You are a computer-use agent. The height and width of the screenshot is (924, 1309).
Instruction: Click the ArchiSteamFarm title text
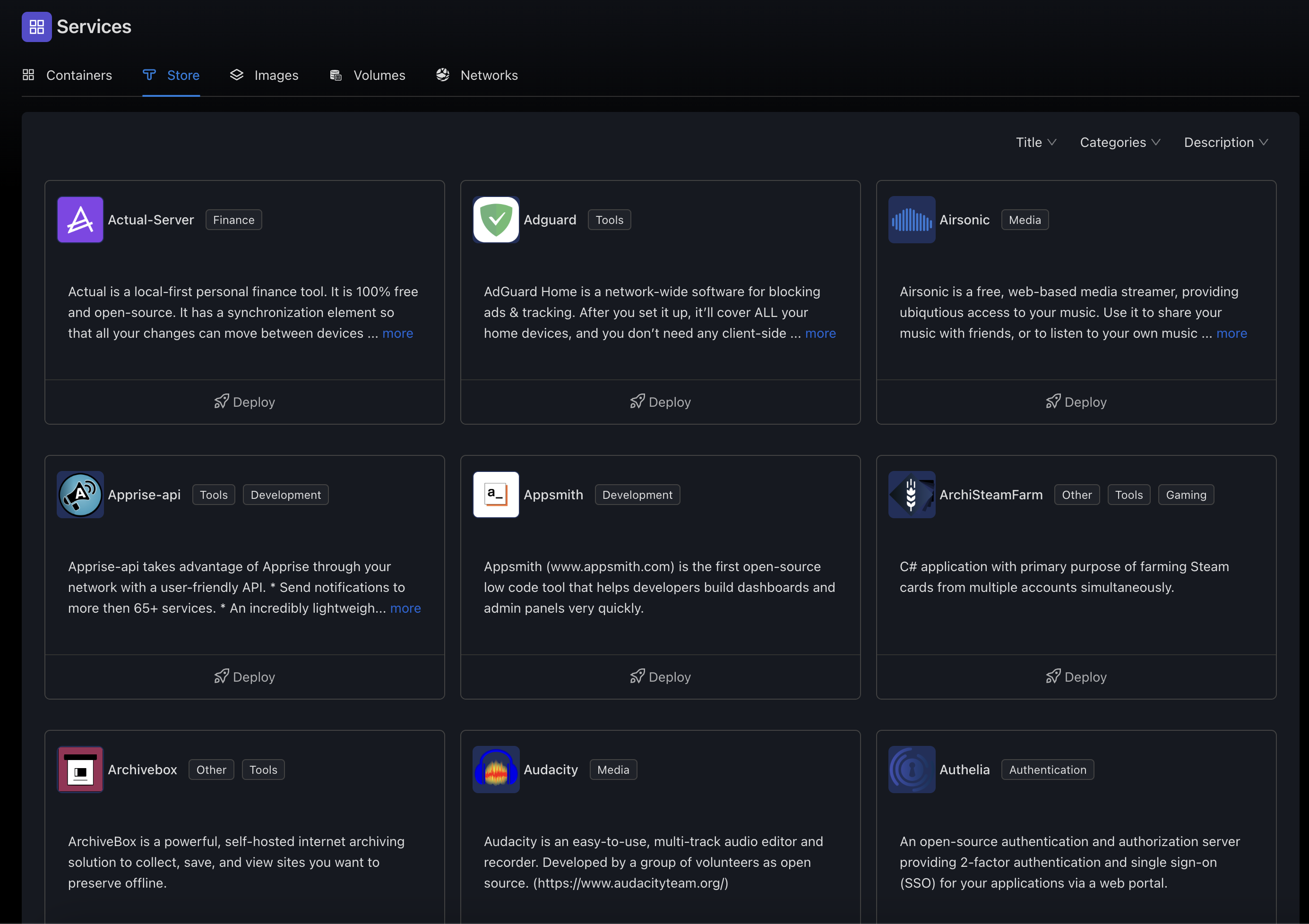pyautogui.click(x=991, y=495)
